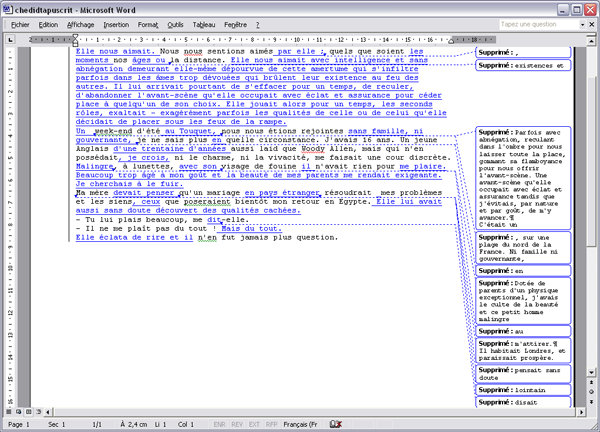Select the 'Supprimé : en' balloon
The width and height of the screenshot is (600, 432).
pyautogui.click(x=523, y=271)
